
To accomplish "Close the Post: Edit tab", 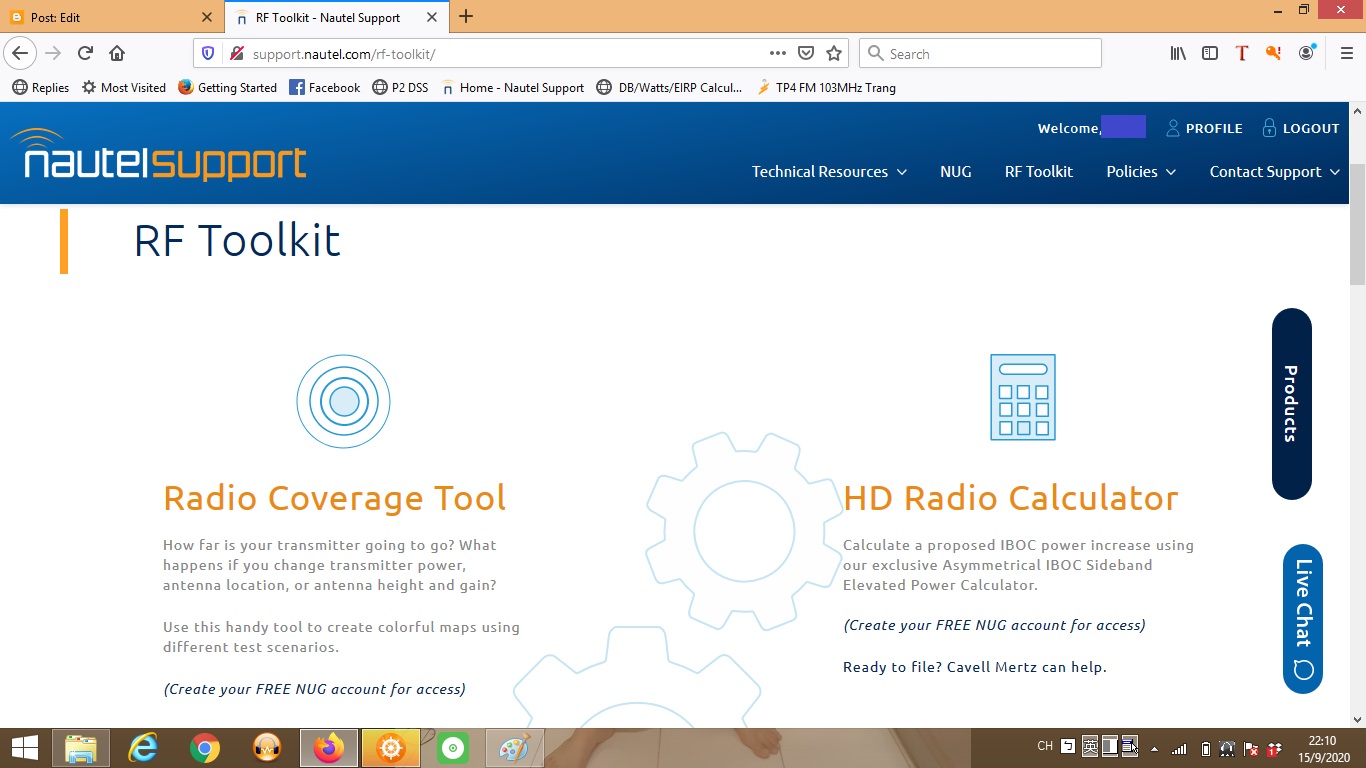I will (207, 17).
